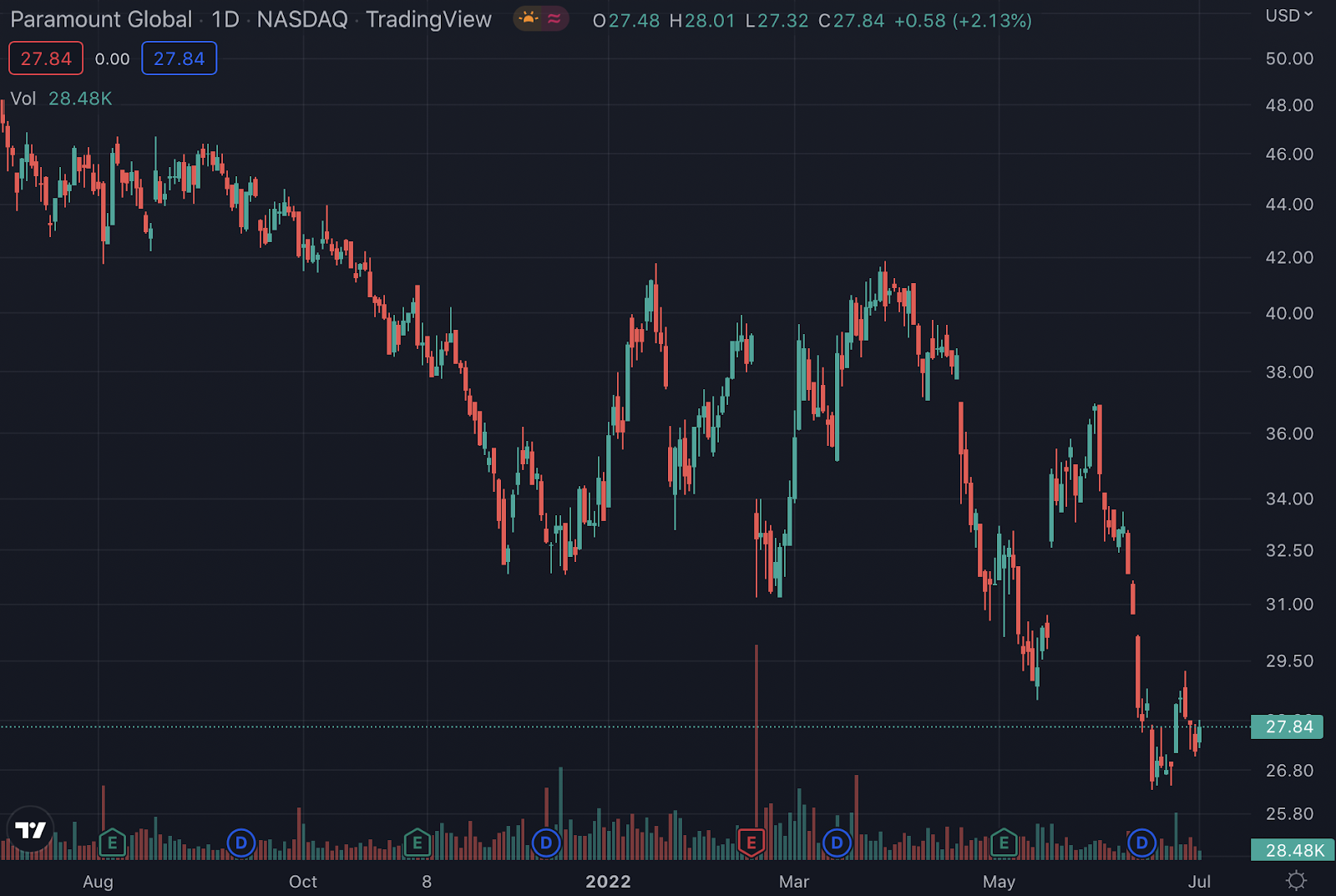Open the red earnings marker
1336x896 pixels.
(x=751, y=843)
